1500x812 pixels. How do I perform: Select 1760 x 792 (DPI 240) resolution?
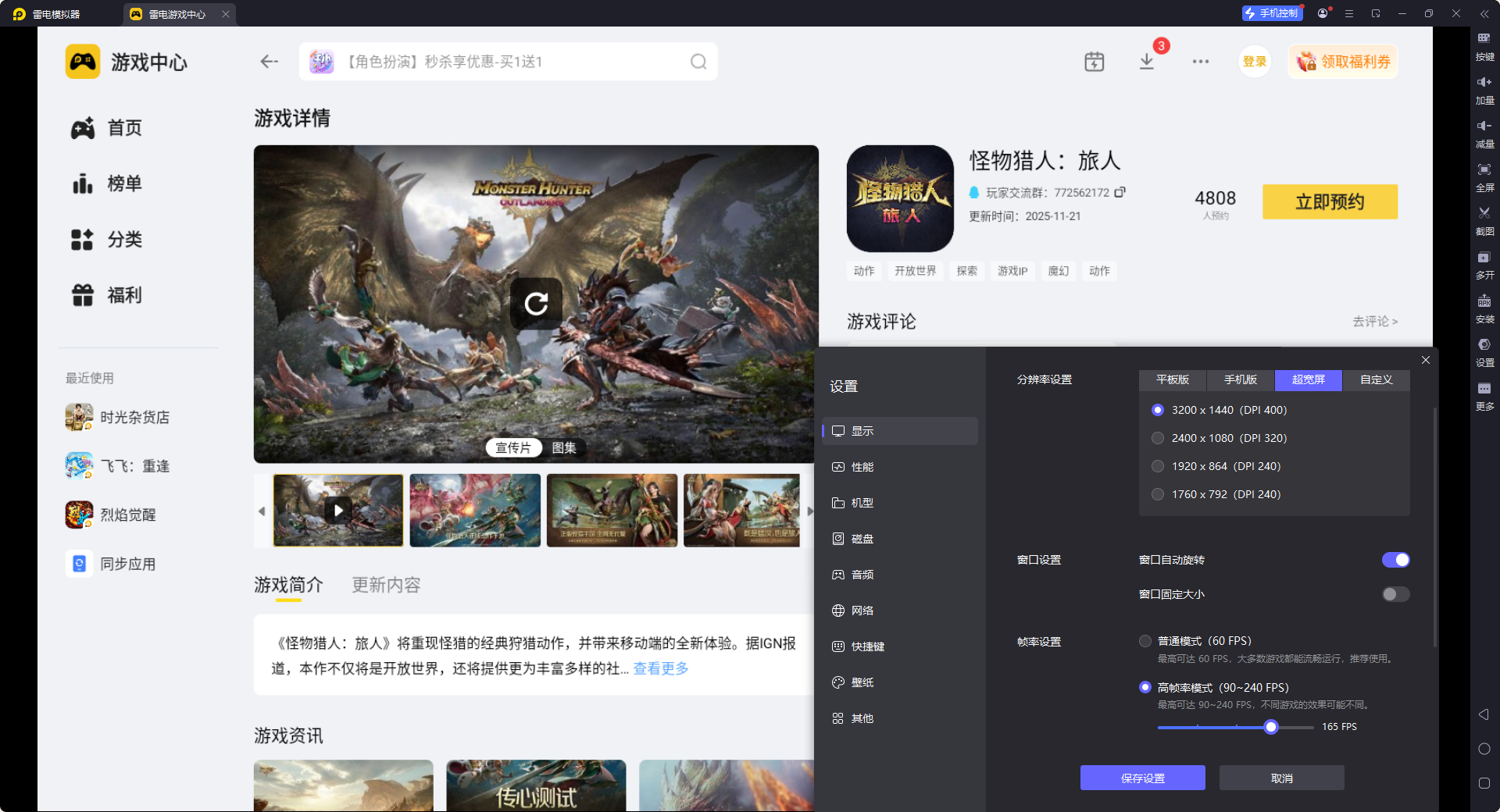point(1158,494)
